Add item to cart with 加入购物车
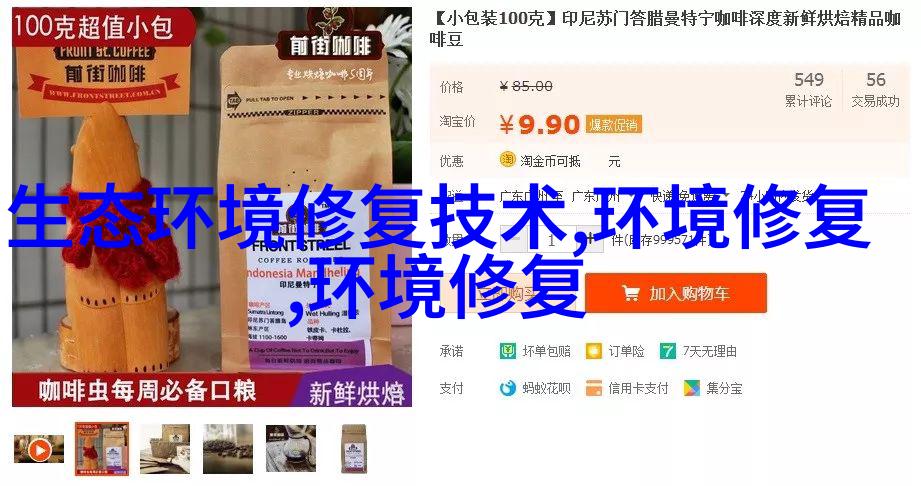 [x=676, y=293]
